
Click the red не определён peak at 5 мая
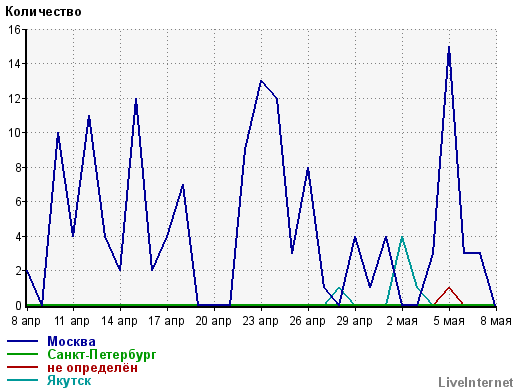coord(449,287)
